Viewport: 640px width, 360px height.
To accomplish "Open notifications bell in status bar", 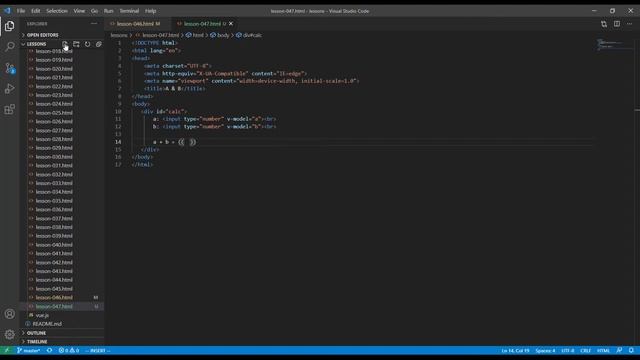I will point(631,350).
